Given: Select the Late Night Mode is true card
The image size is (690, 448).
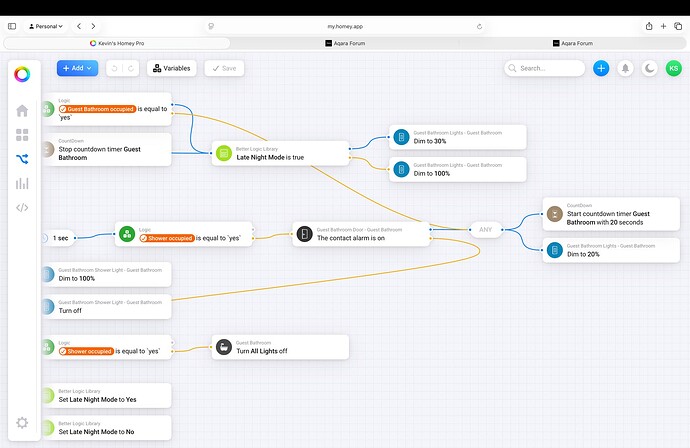Looking at the screenshot, I should click(x=279, y=153).
